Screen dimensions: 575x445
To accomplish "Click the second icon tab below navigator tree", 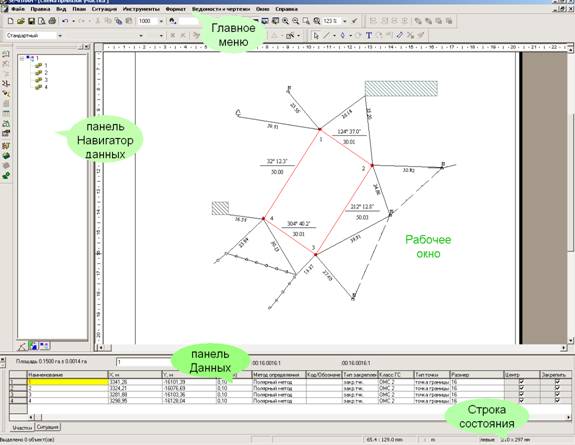I will (33, 346).
